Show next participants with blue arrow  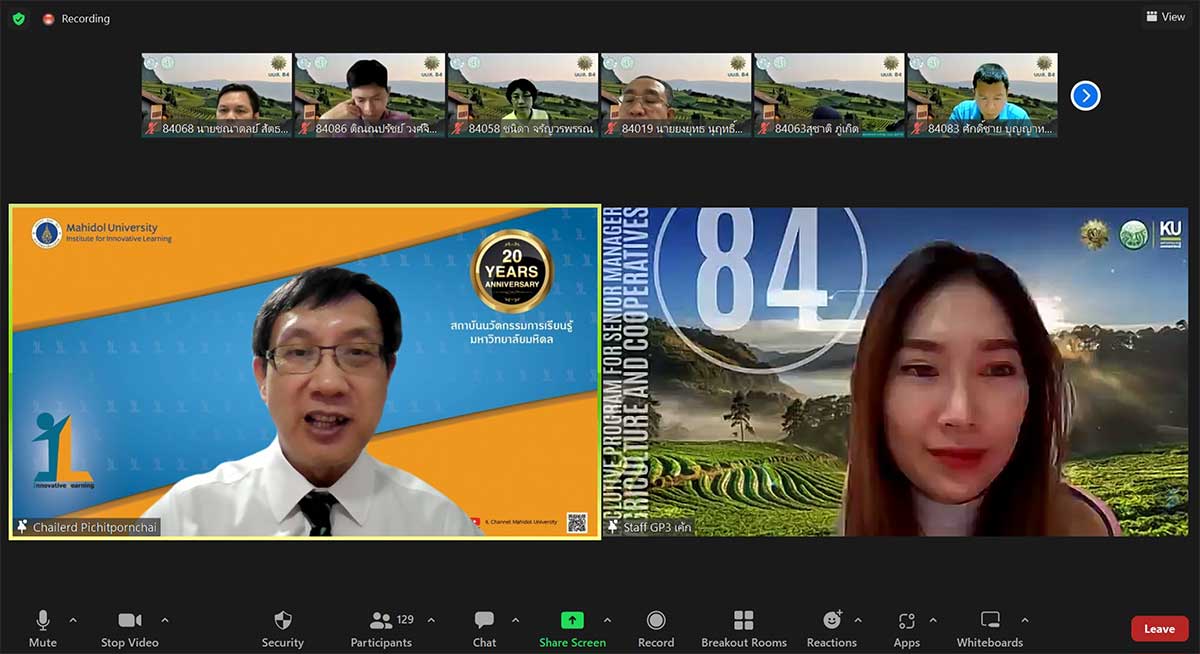tap(1085, 95)
